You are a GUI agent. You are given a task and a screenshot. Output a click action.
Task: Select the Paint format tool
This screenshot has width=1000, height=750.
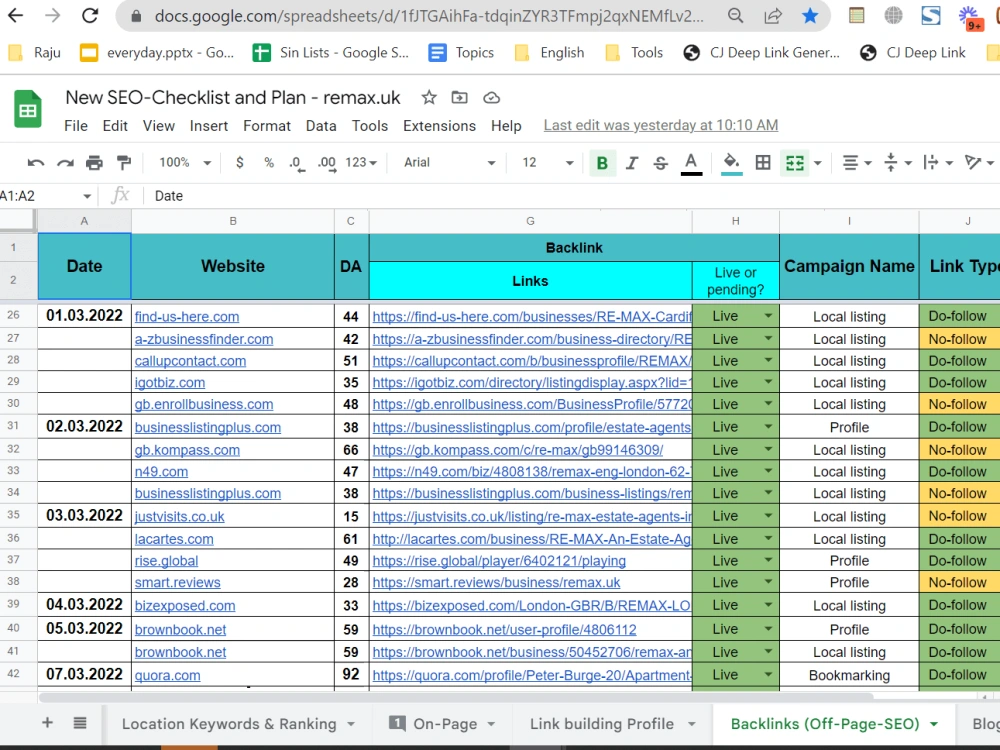tap(124, 163)
